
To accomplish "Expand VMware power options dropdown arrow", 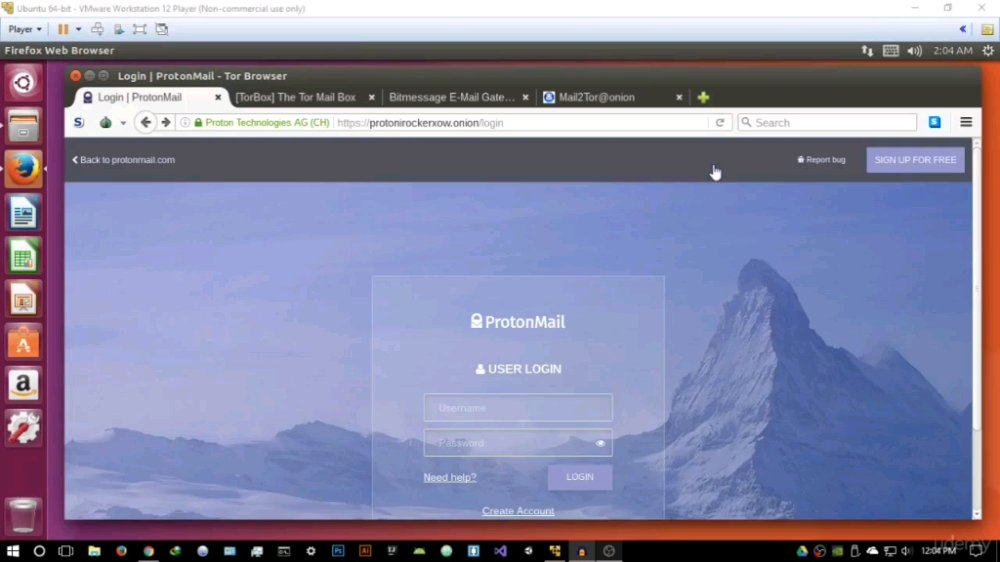I will [x=78, y=29].
